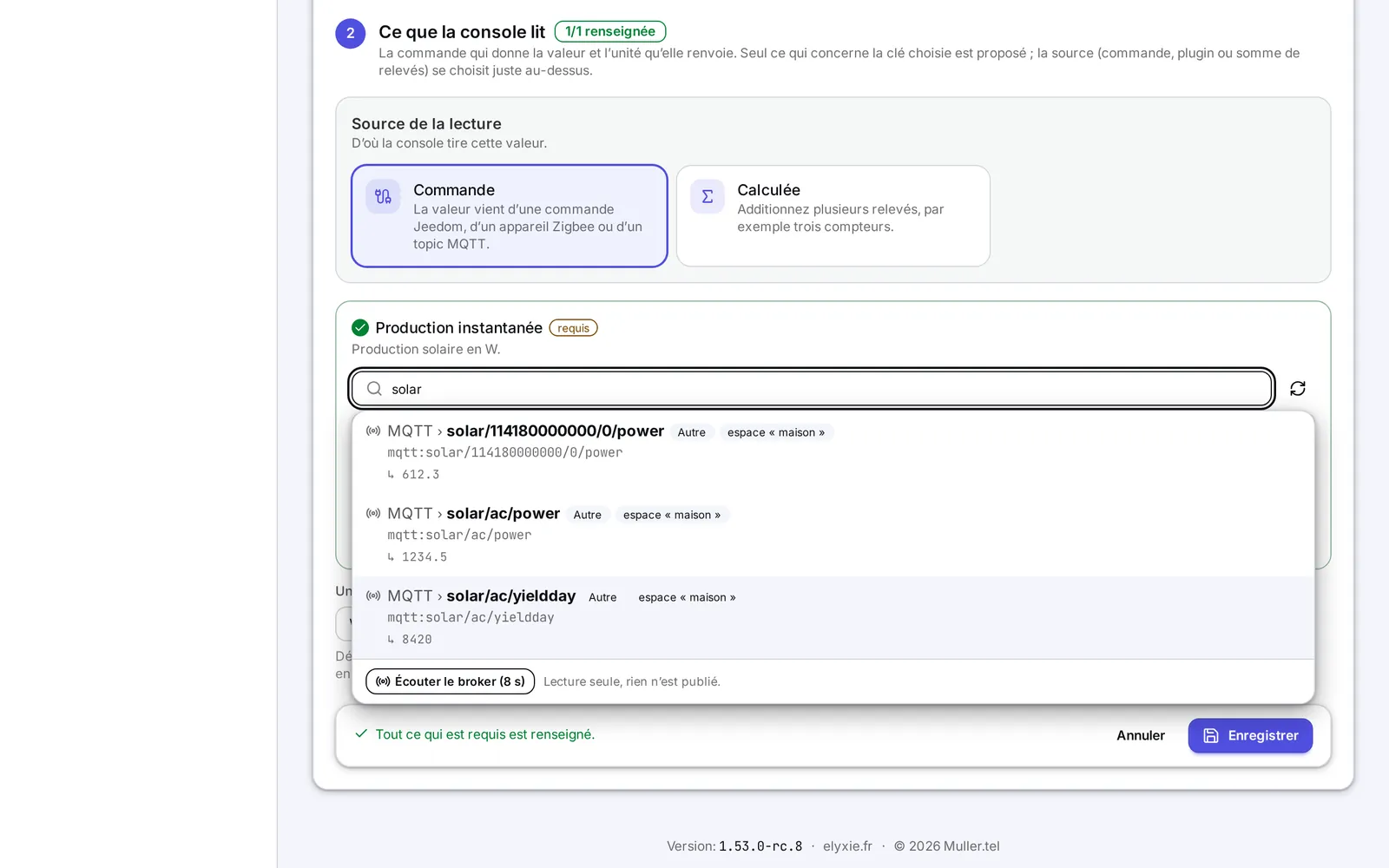
Task: Click the 1/1 renseignée badge
Action: tap(610, 31)
